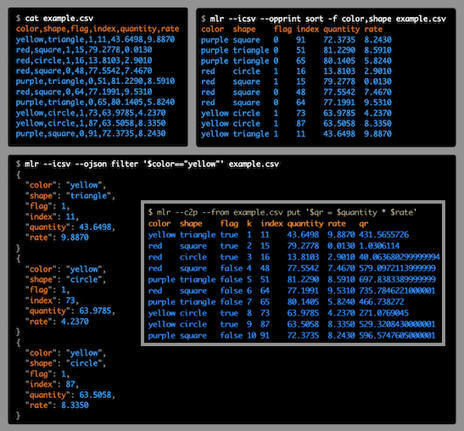Screen dimensions: 464x431
Task: Click the line 'yellow,circle,1,87,63.5058,8.3350'
Action: [91, 123]
